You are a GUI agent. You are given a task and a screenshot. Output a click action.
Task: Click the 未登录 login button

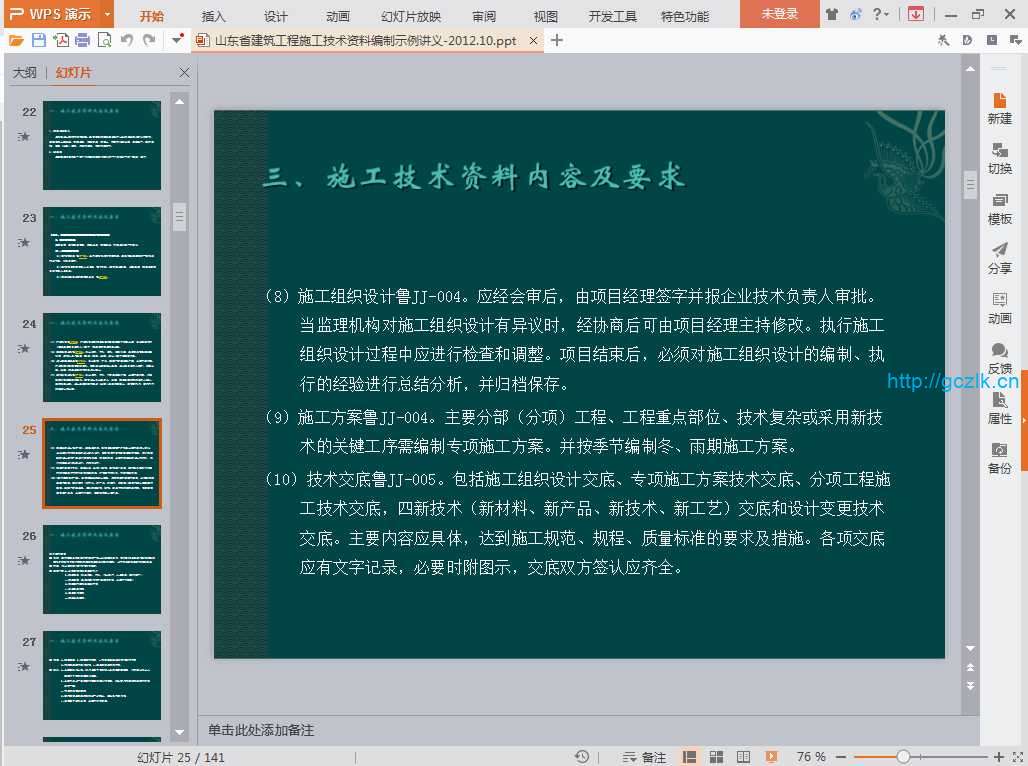coord(779,14)
